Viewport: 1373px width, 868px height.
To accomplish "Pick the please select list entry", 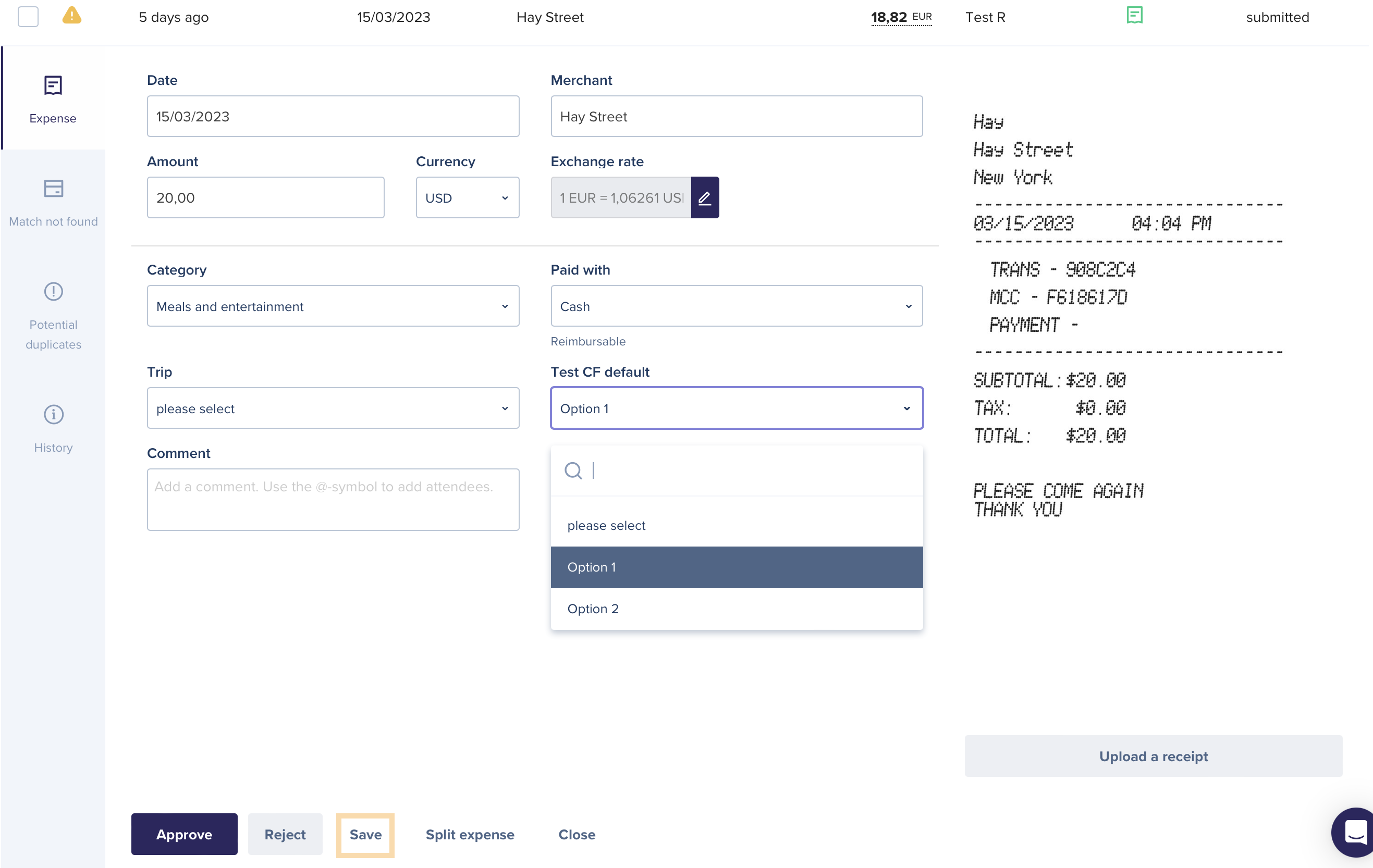I will coord(606,526).
